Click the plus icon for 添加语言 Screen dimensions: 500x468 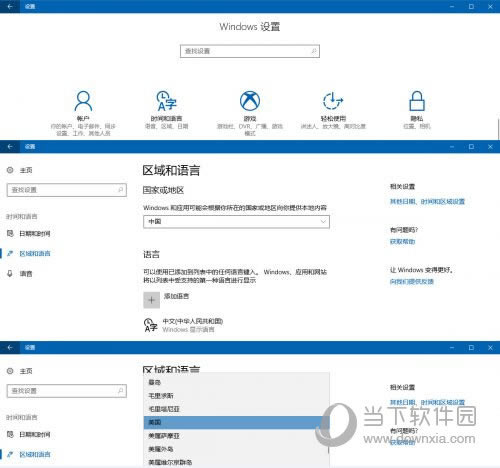(x=151, y=300)
